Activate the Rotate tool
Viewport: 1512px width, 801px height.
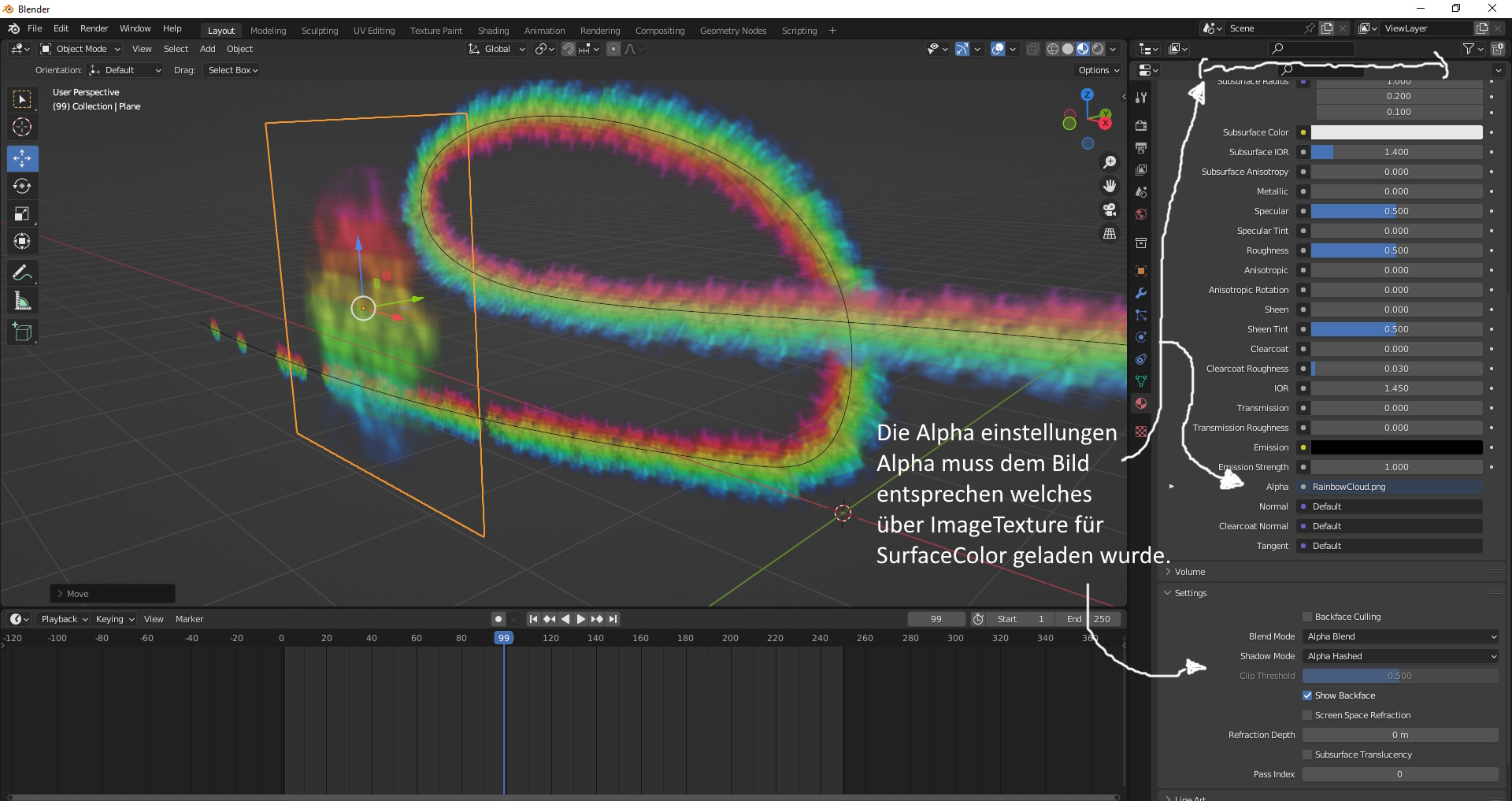[x=22, y=187]
